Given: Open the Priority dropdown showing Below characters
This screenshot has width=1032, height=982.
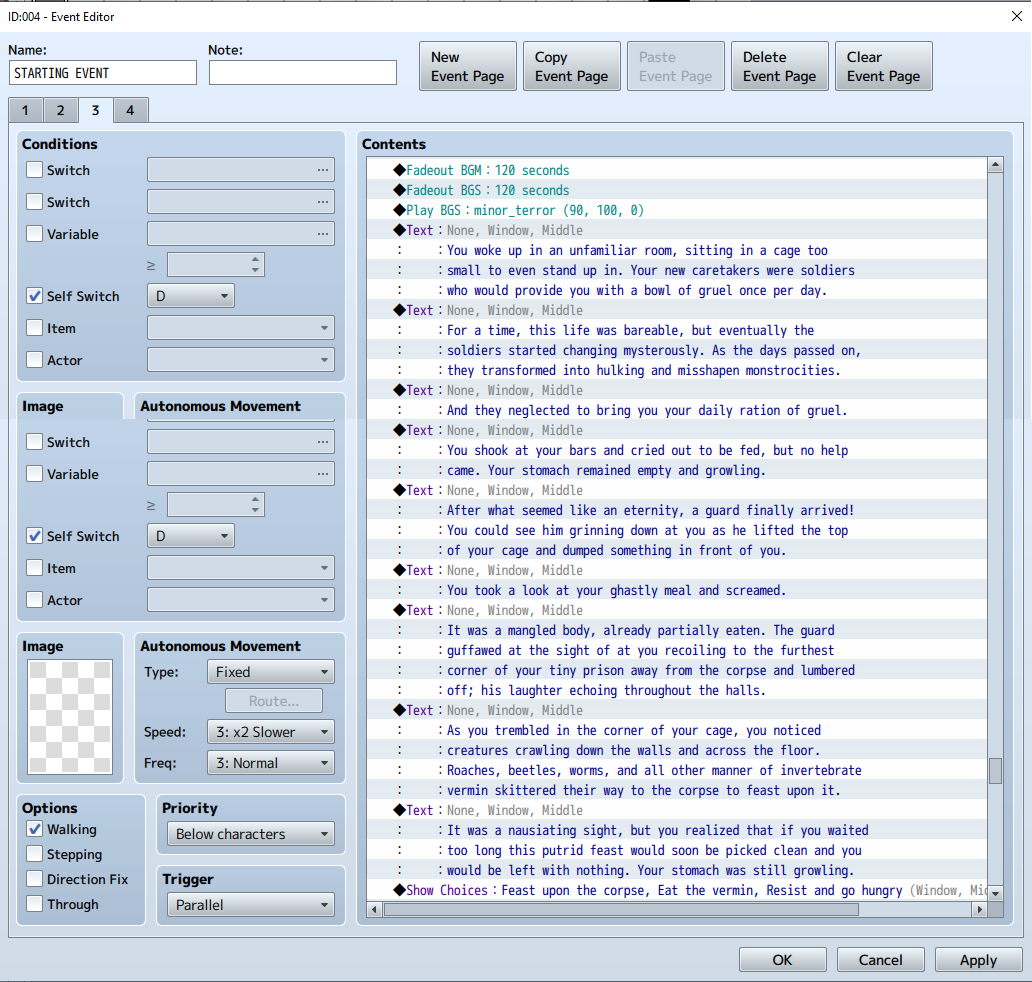Looking at the screenshot, I should 251,834.
